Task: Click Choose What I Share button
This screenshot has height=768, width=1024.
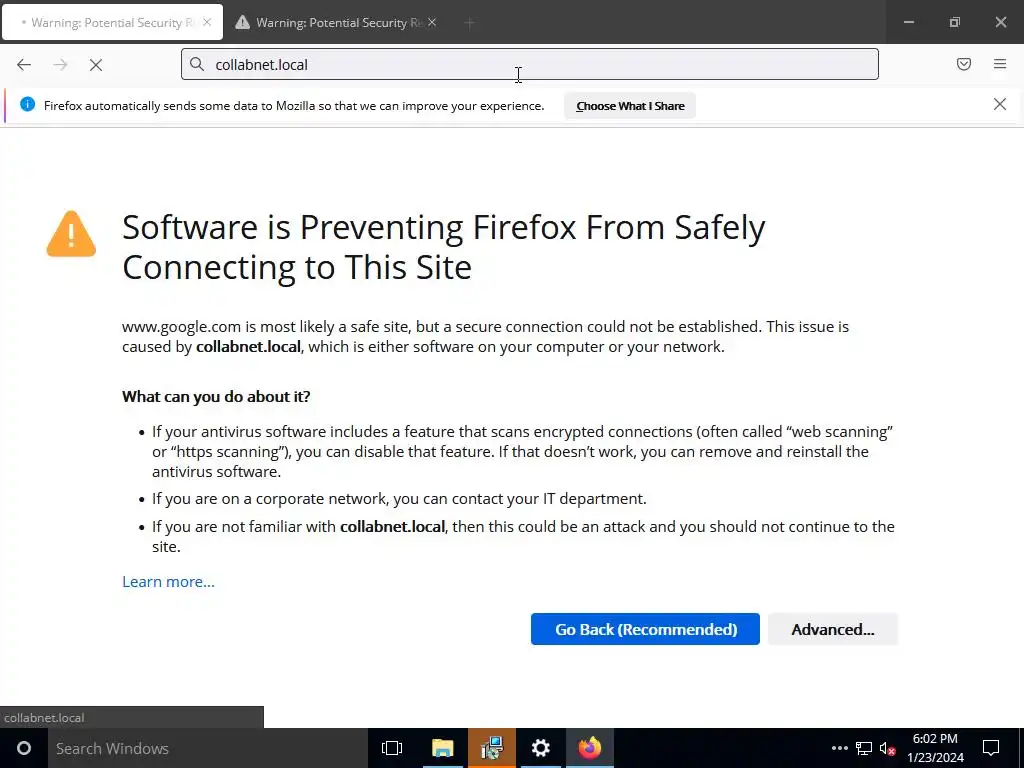Action: click(x=630, y=106)
